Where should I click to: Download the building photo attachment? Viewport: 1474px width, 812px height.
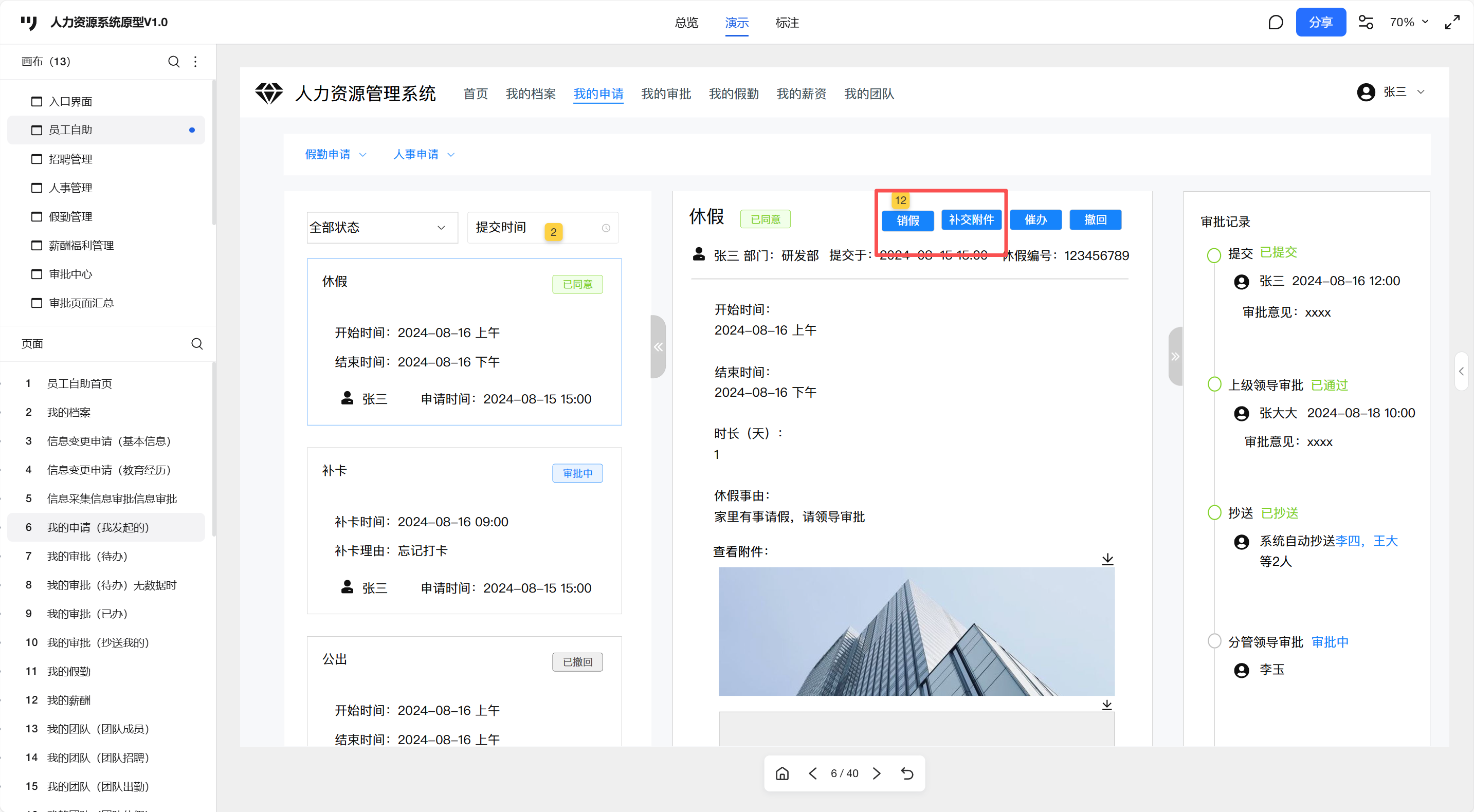coord(1107,559)
